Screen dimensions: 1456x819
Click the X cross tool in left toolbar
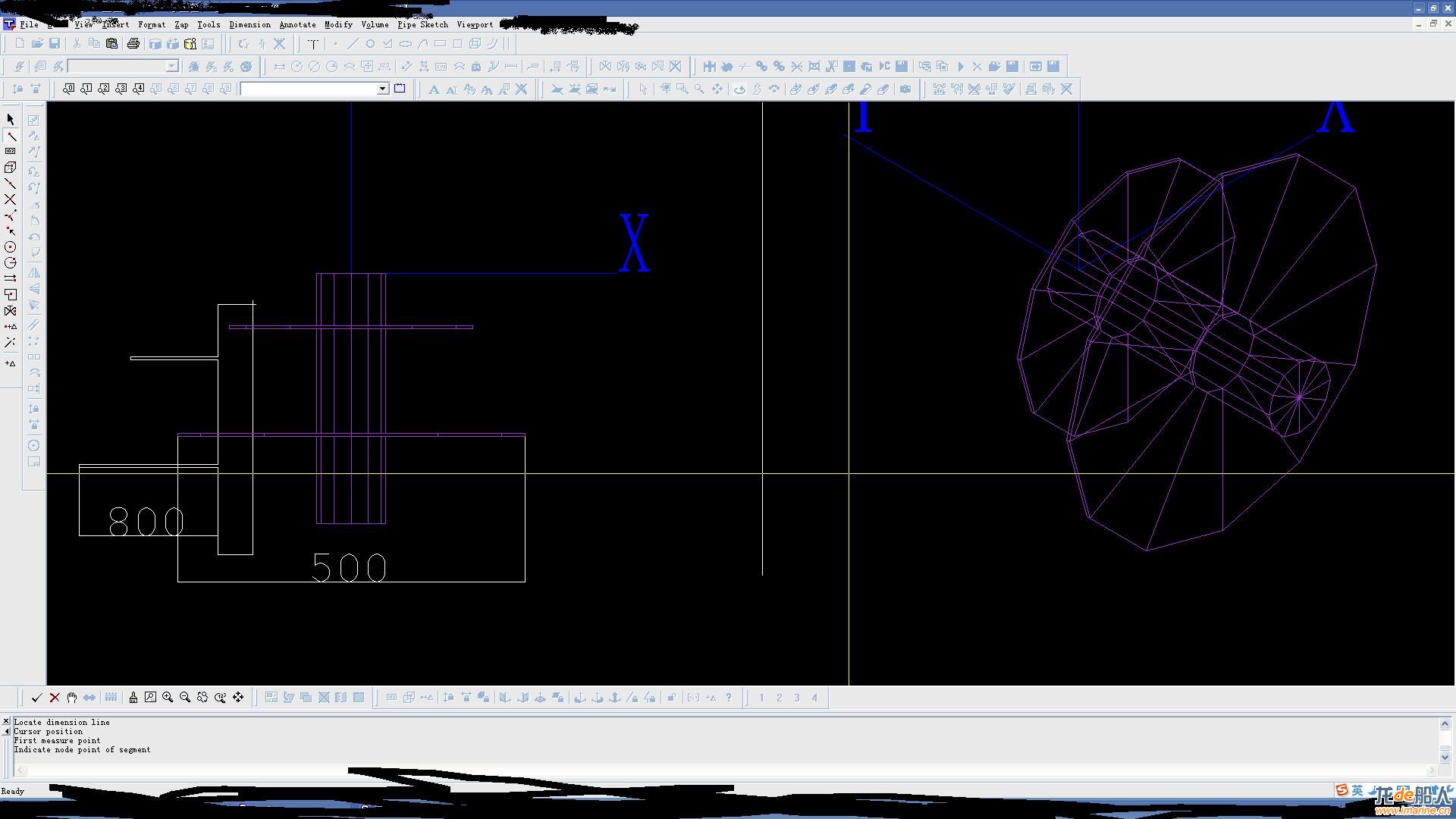tap(11, 199)
